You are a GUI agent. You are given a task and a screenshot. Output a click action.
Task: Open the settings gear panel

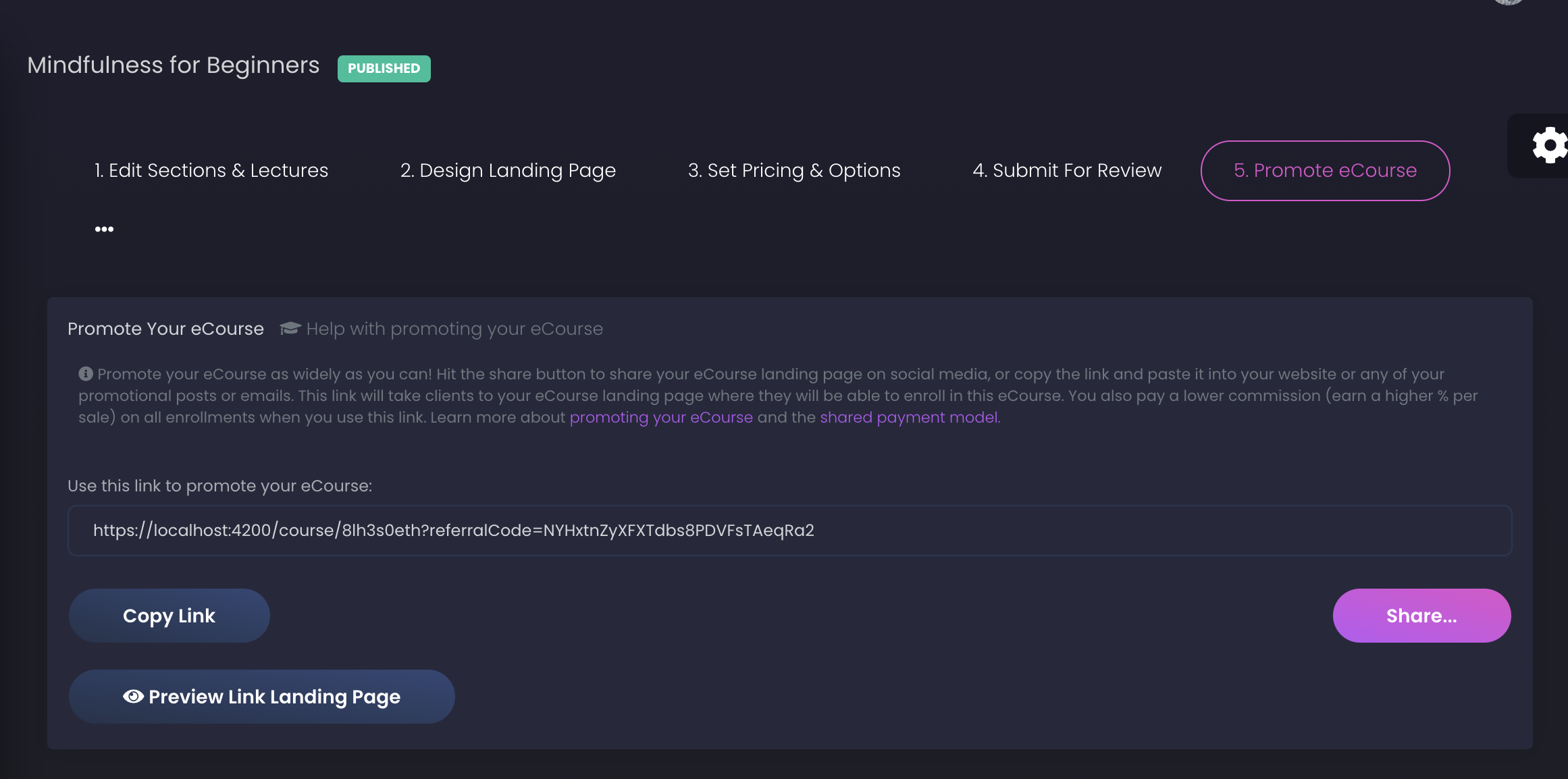pyautogui.click(x=1549, y=145)
